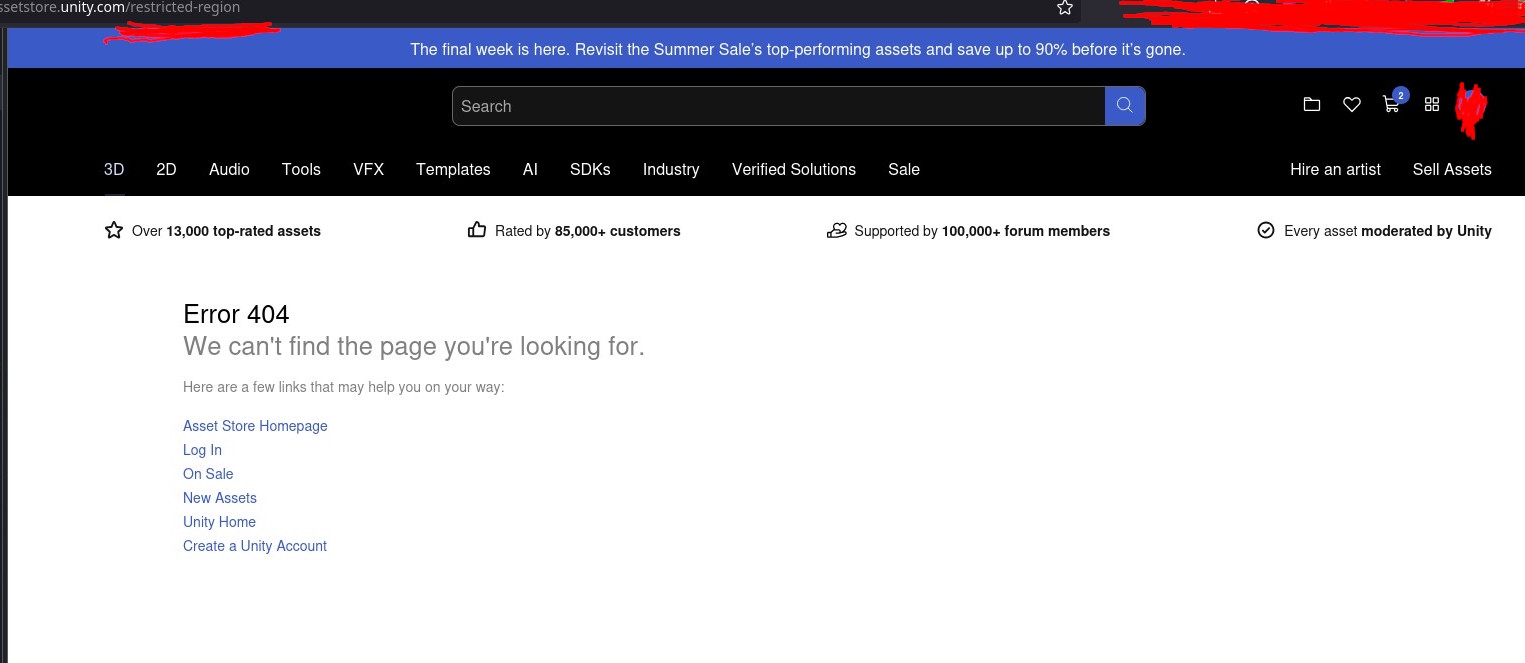Open the Industry category menu
The image size is (1525, 663).
click(671, 169)
